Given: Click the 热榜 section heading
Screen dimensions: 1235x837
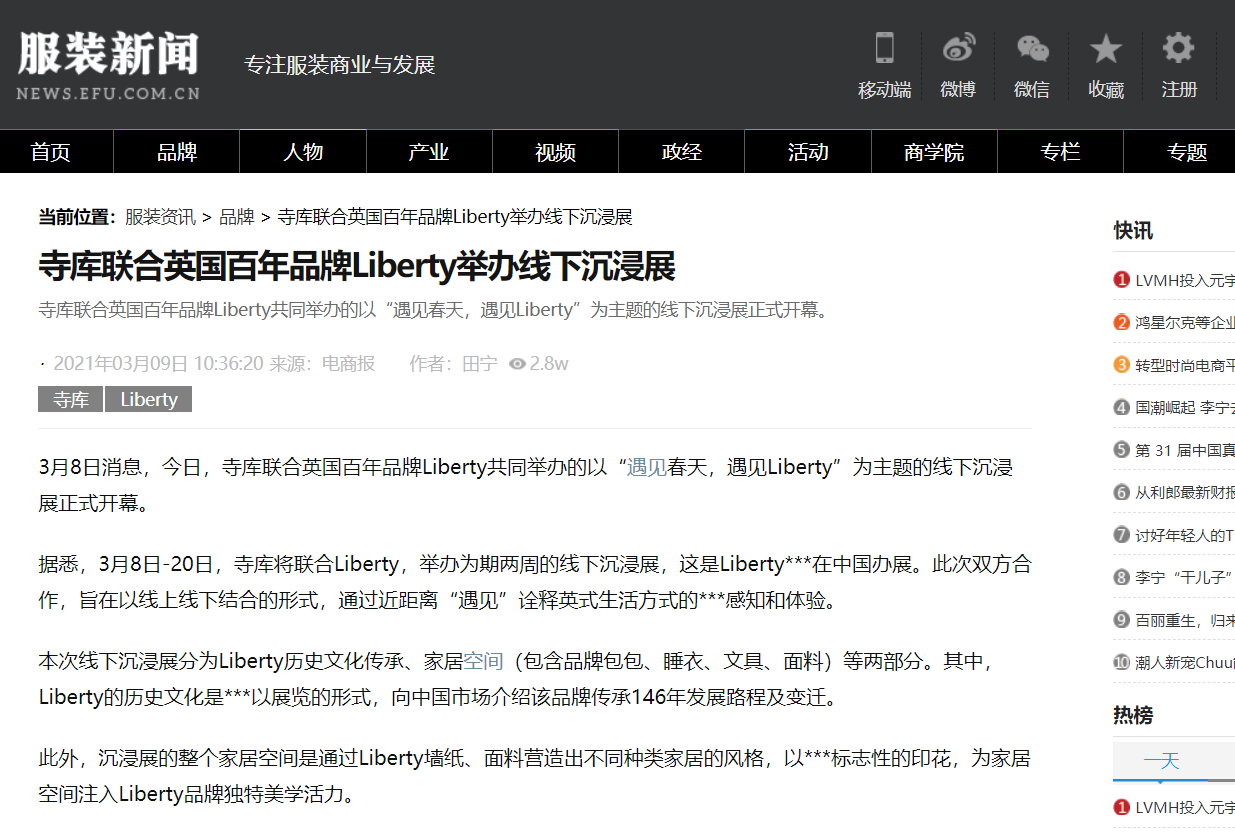Looking at the screenshot, I should tap(1133, 715).
